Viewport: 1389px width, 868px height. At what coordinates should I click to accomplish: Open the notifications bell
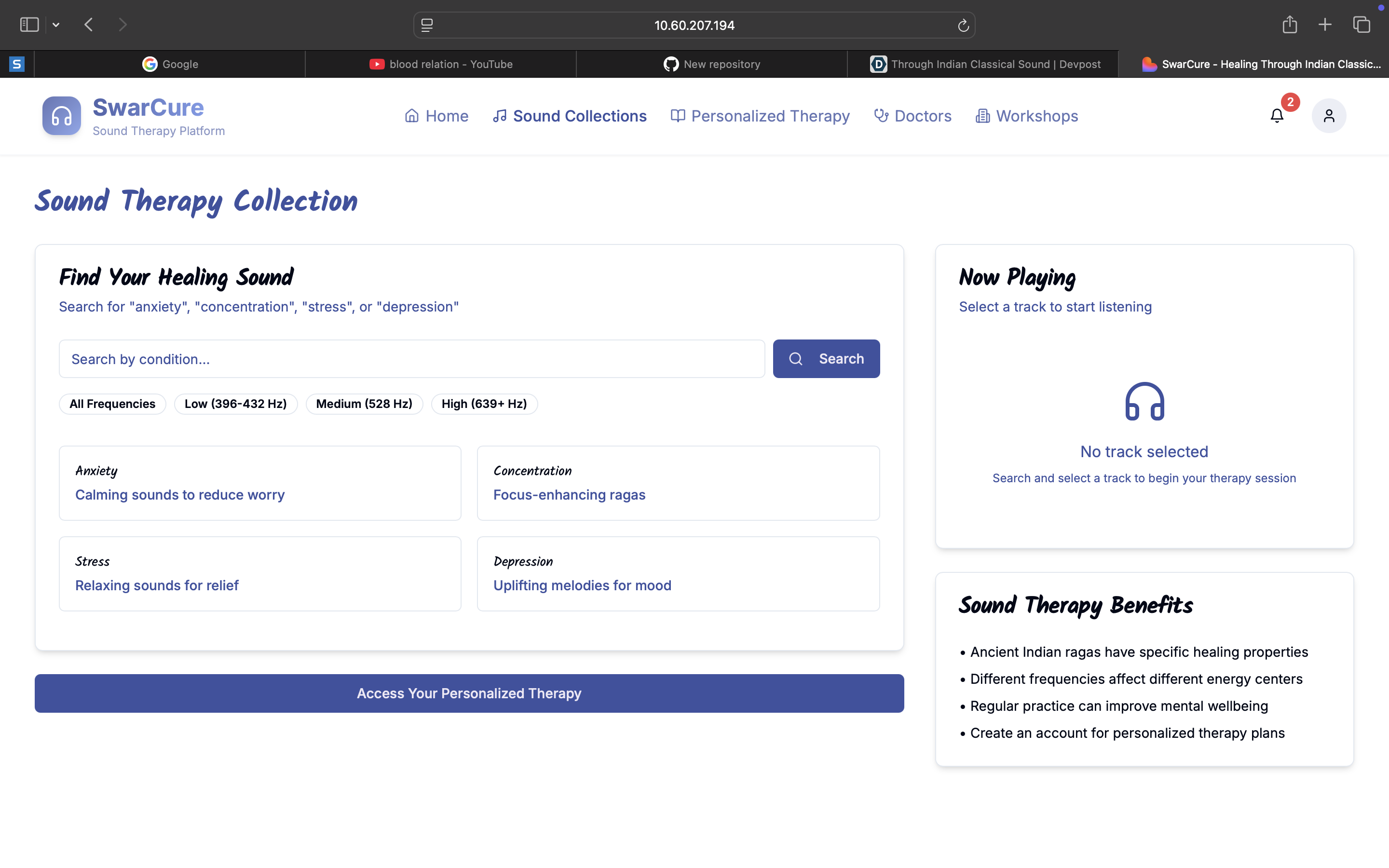tap(1277, 116)
